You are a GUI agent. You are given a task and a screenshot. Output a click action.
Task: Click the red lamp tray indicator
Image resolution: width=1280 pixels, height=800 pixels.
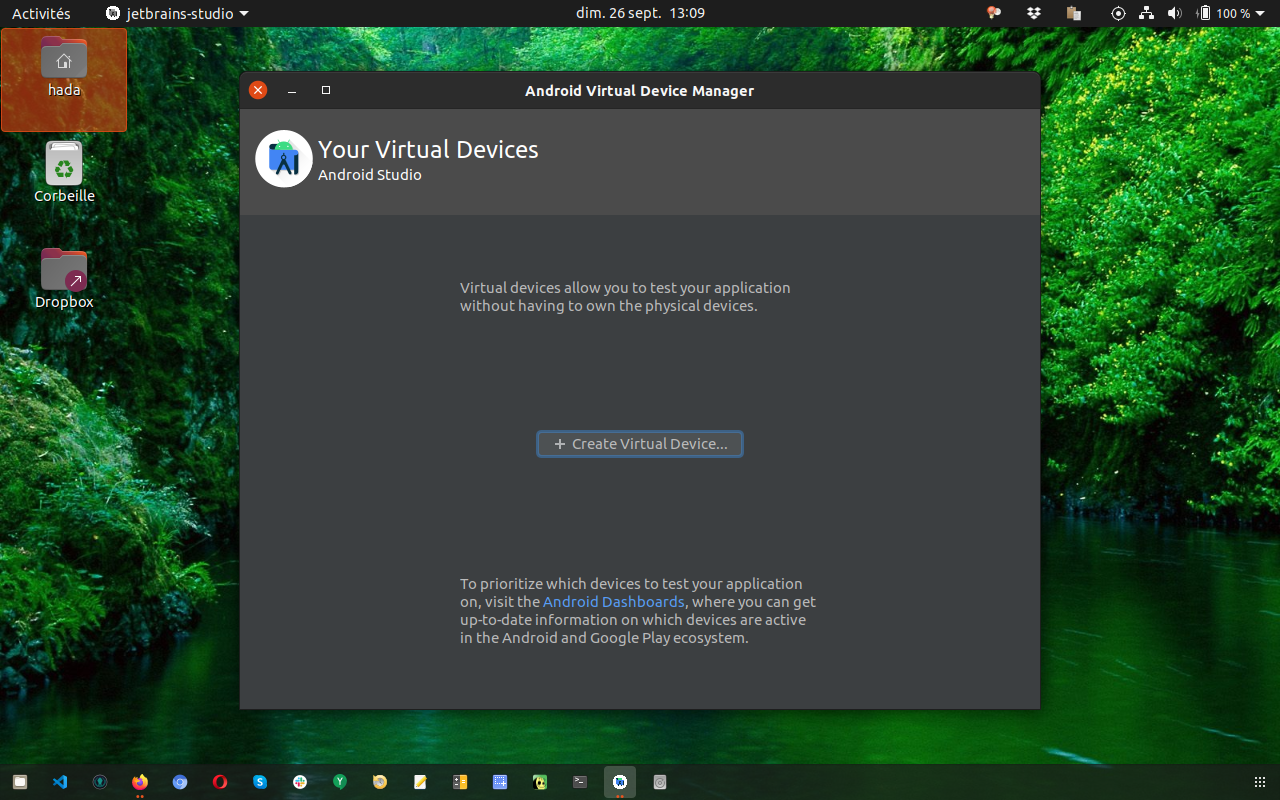point(994,13)
